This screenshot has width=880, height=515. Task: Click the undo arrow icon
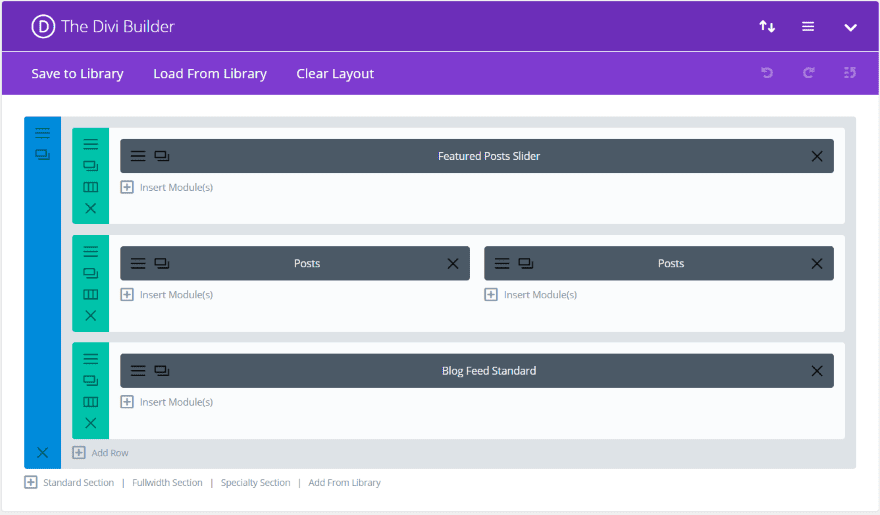click(x=767, y=73)
